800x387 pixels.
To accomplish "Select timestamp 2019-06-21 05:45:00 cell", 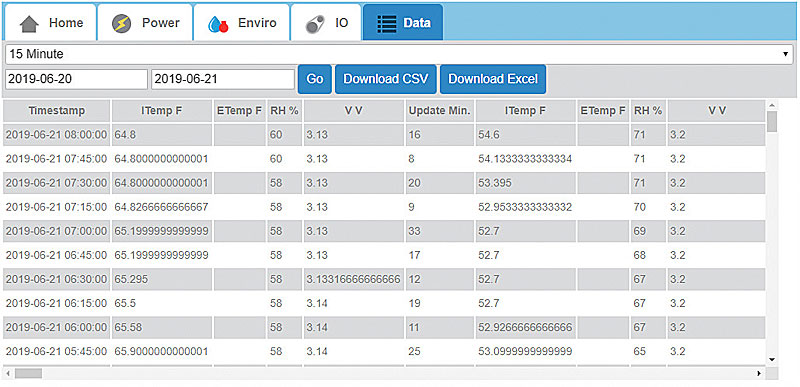I will tap(57, 351).
